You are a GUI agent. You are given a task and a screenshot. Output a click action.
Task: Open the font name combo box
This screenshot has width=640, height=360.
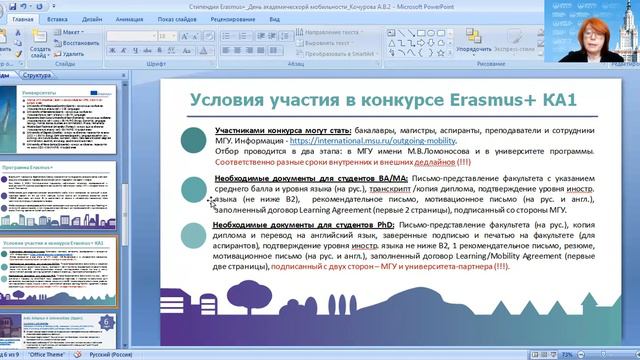(131, 36)
